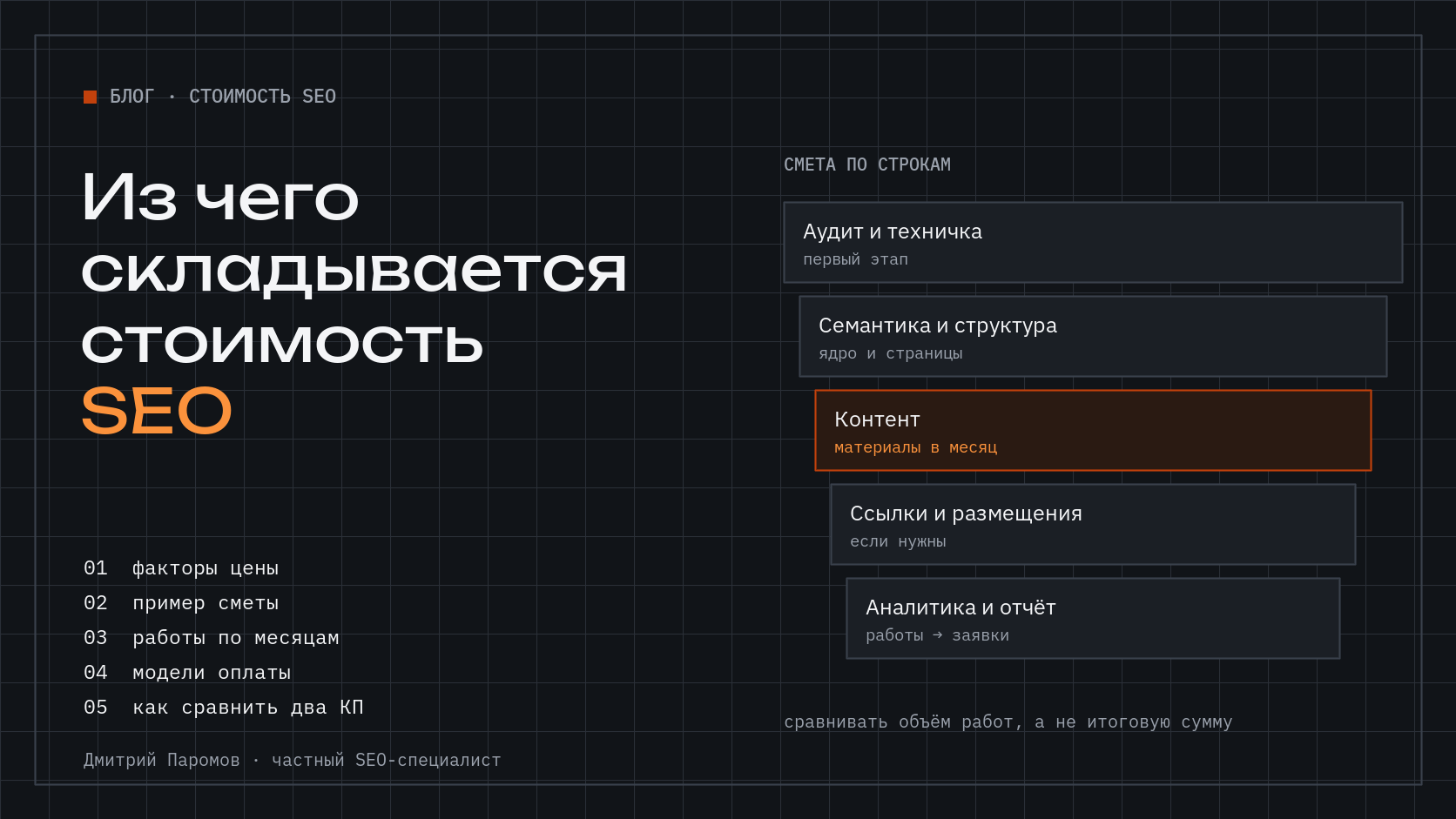
Task: Click the orange square before БЛОГ
Action: 90,97
